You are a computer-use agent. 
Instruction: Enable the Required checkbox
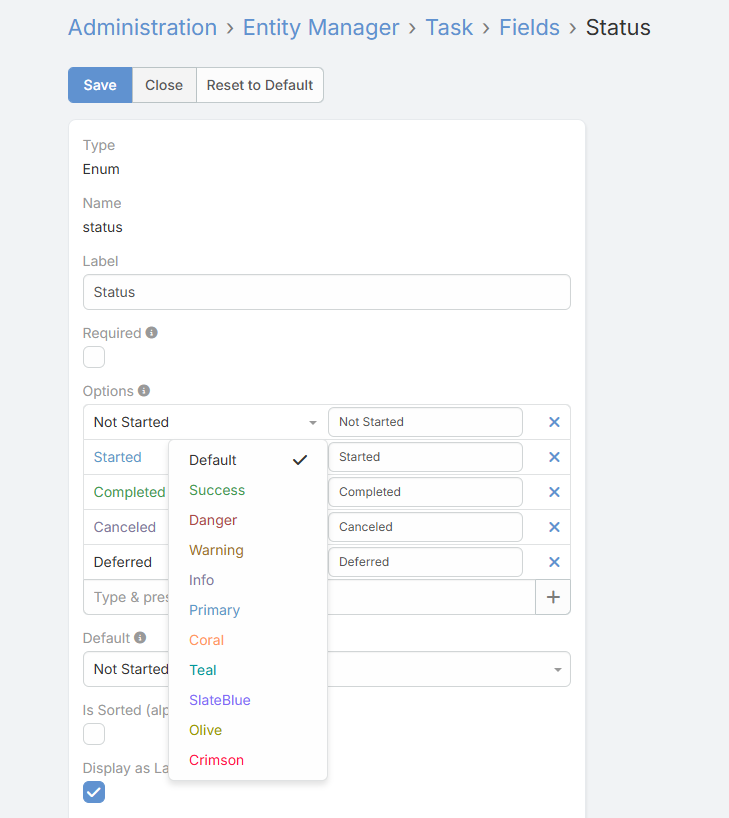[94, 357]
